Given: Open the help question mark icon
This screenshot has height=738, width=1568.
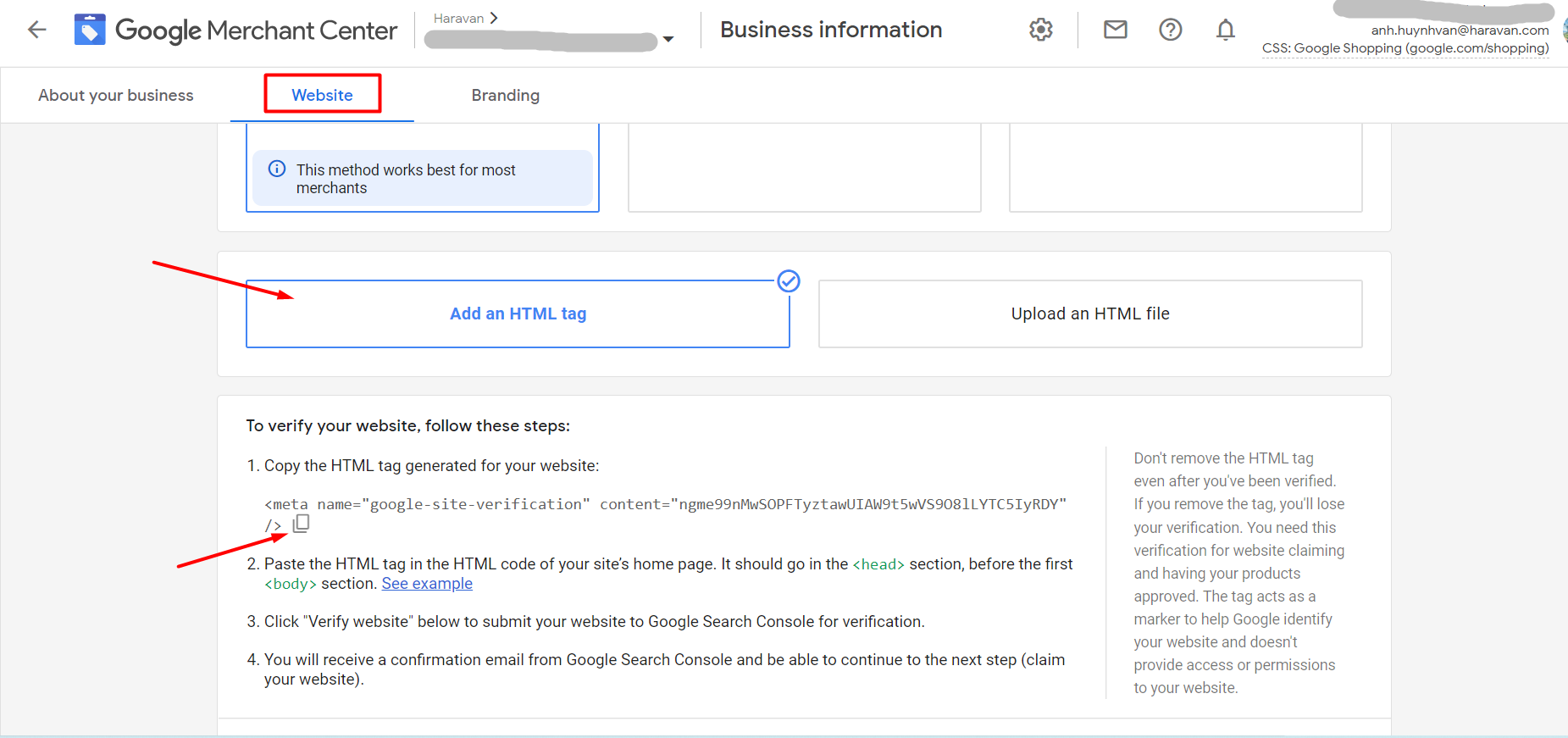Looking at the screenshot, I should pos(1170,30).
